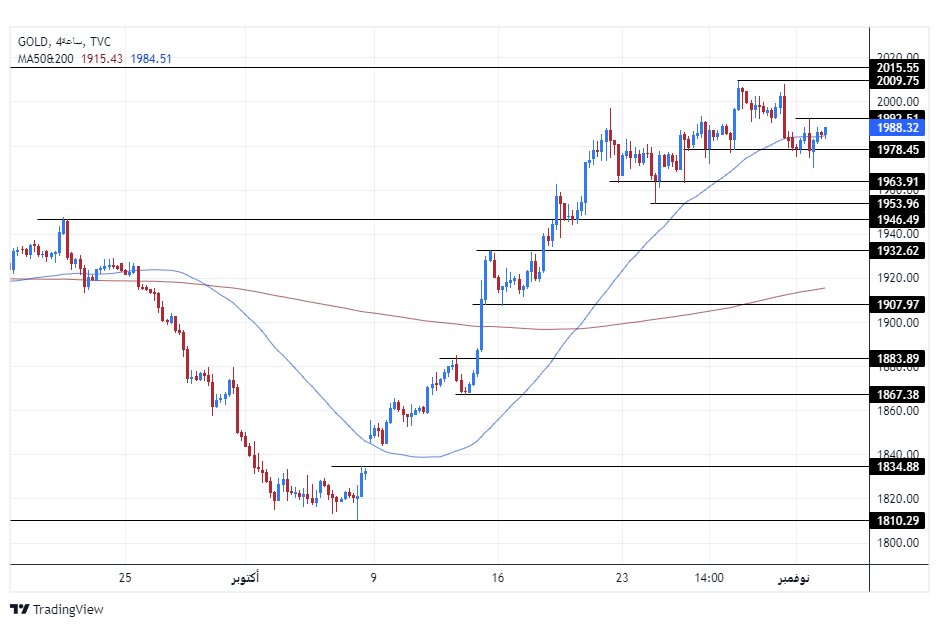
Task: Select the 1810.29 price level label
Action: click(x=897, y=520)
